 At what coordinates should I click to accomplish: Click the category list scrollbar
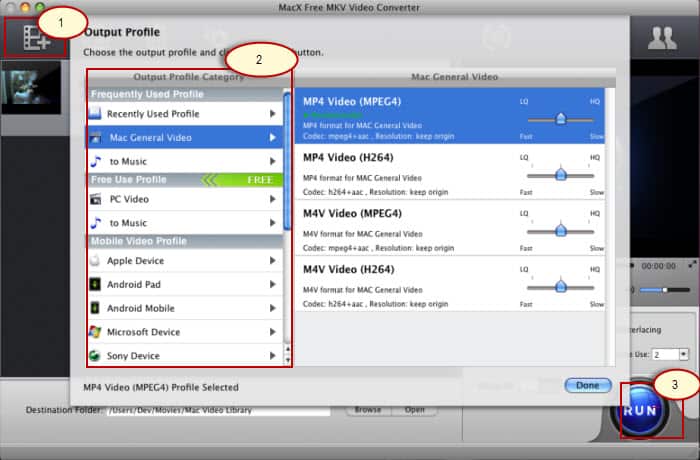[287, 161]
